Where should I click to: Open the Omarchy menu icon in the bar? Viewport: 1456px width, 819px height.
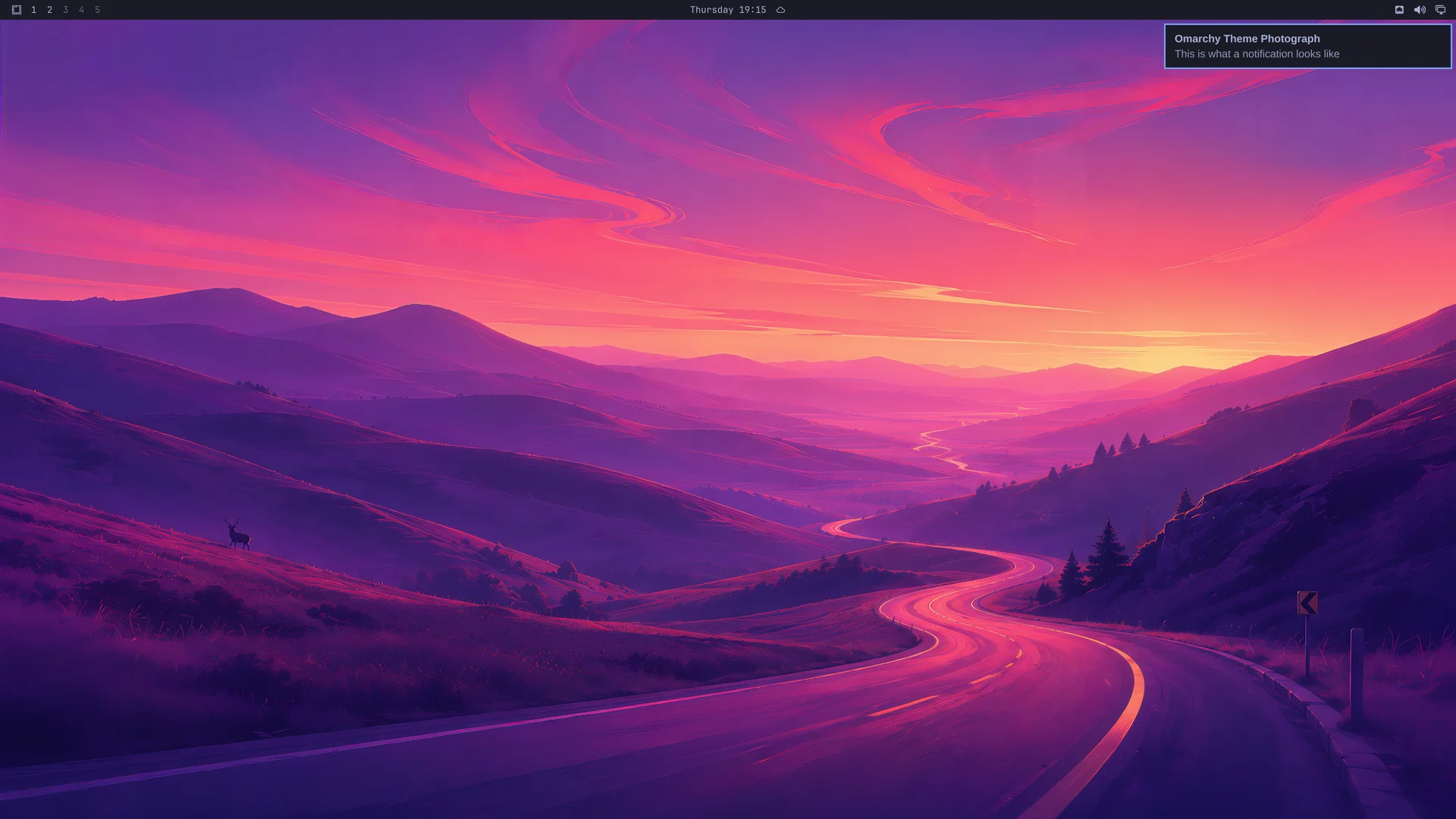point(17,10)
